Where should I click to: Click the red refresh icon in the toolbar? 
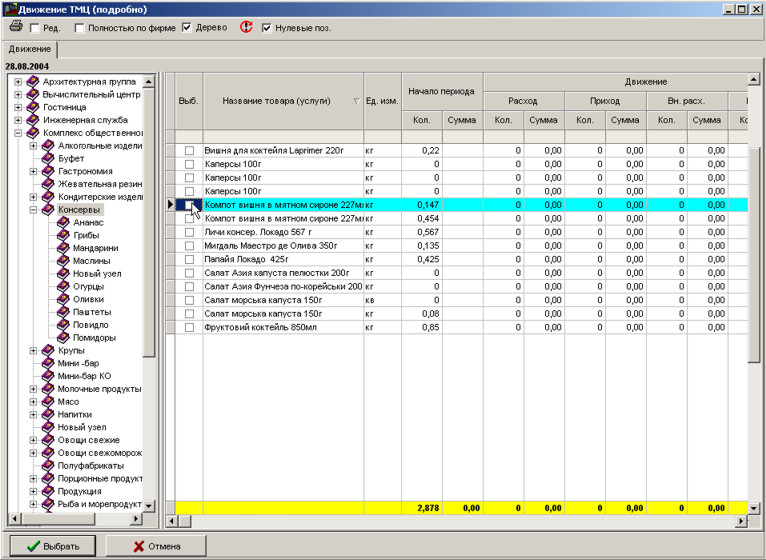[x=246, y=27]
